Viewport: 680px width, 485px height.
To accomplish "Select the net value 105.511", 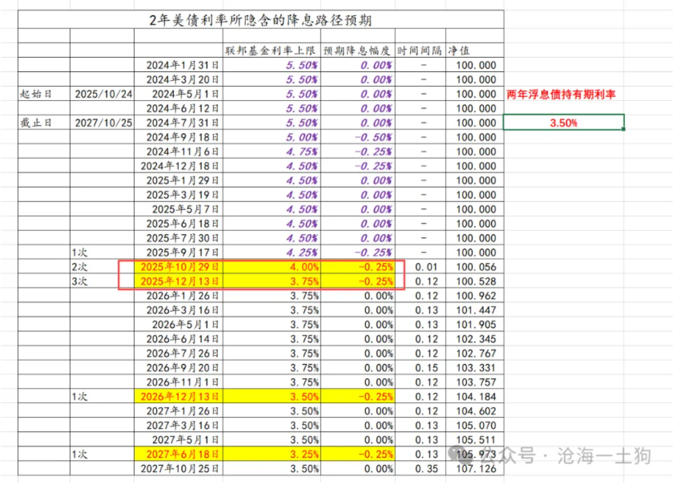I will point(474,439).
